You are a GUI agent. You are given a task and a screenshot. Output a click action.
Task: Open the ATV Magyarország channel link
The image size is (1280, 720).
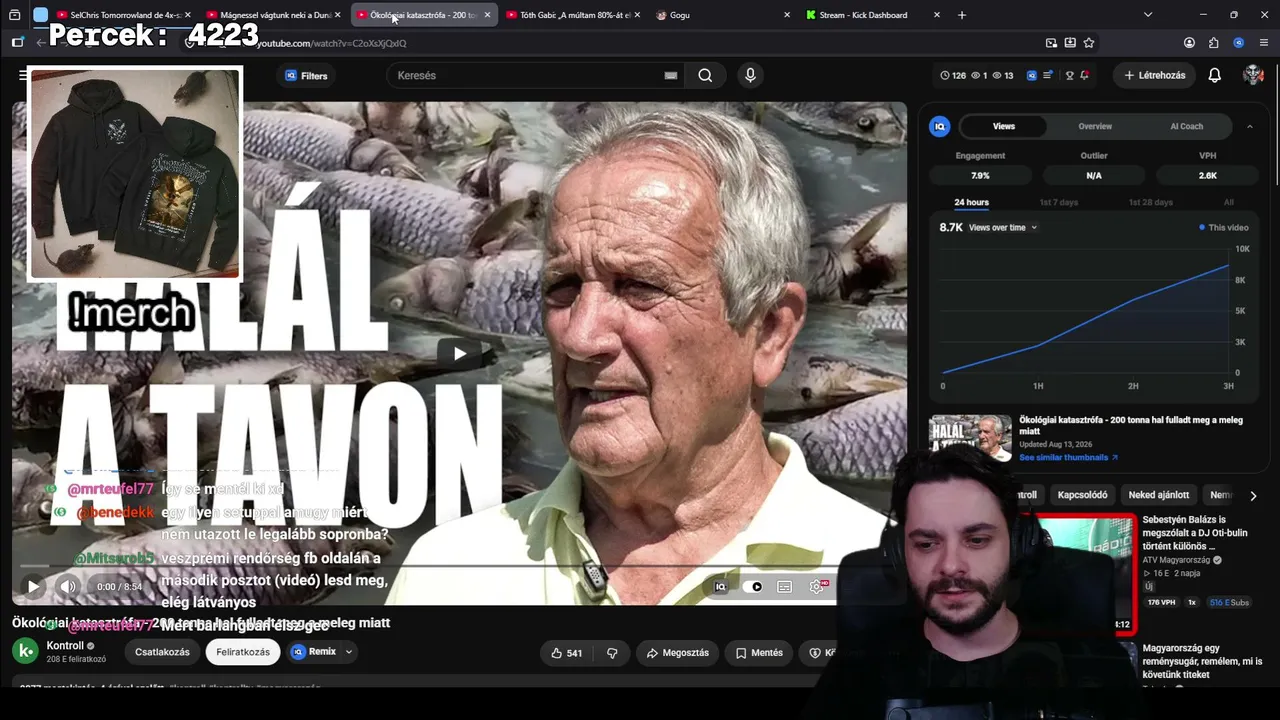tap(1176, 560)
